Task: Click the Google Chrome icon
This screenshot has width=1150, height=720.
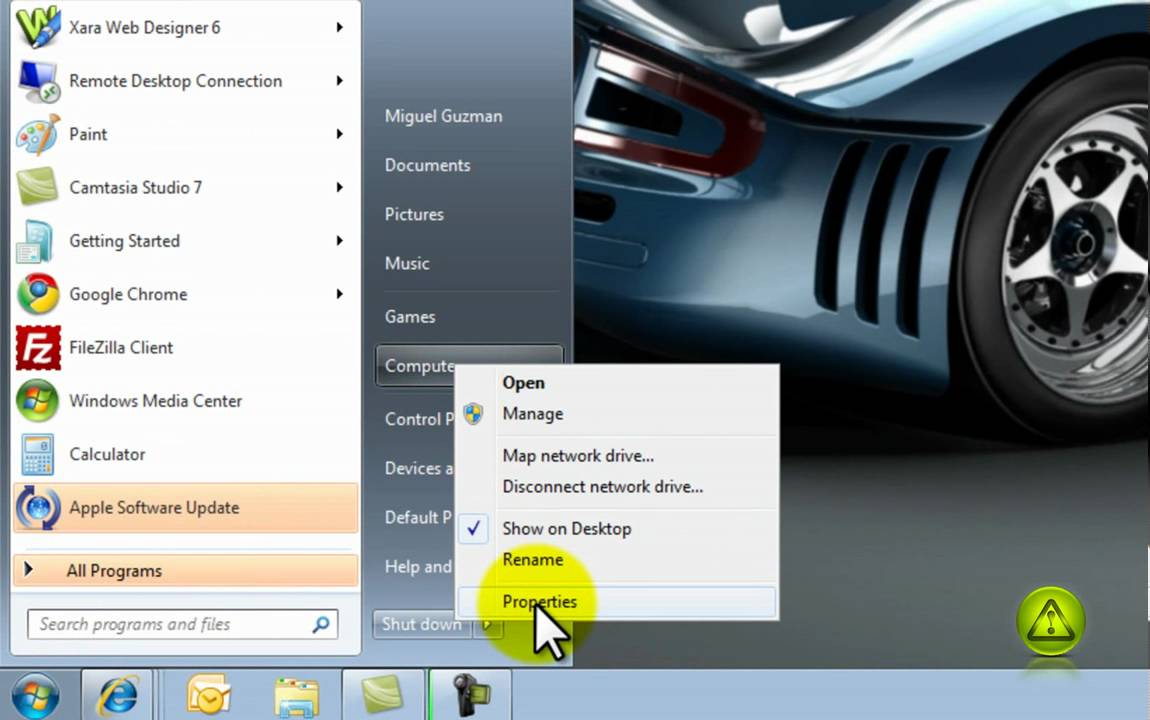Action: click(38, 294)
